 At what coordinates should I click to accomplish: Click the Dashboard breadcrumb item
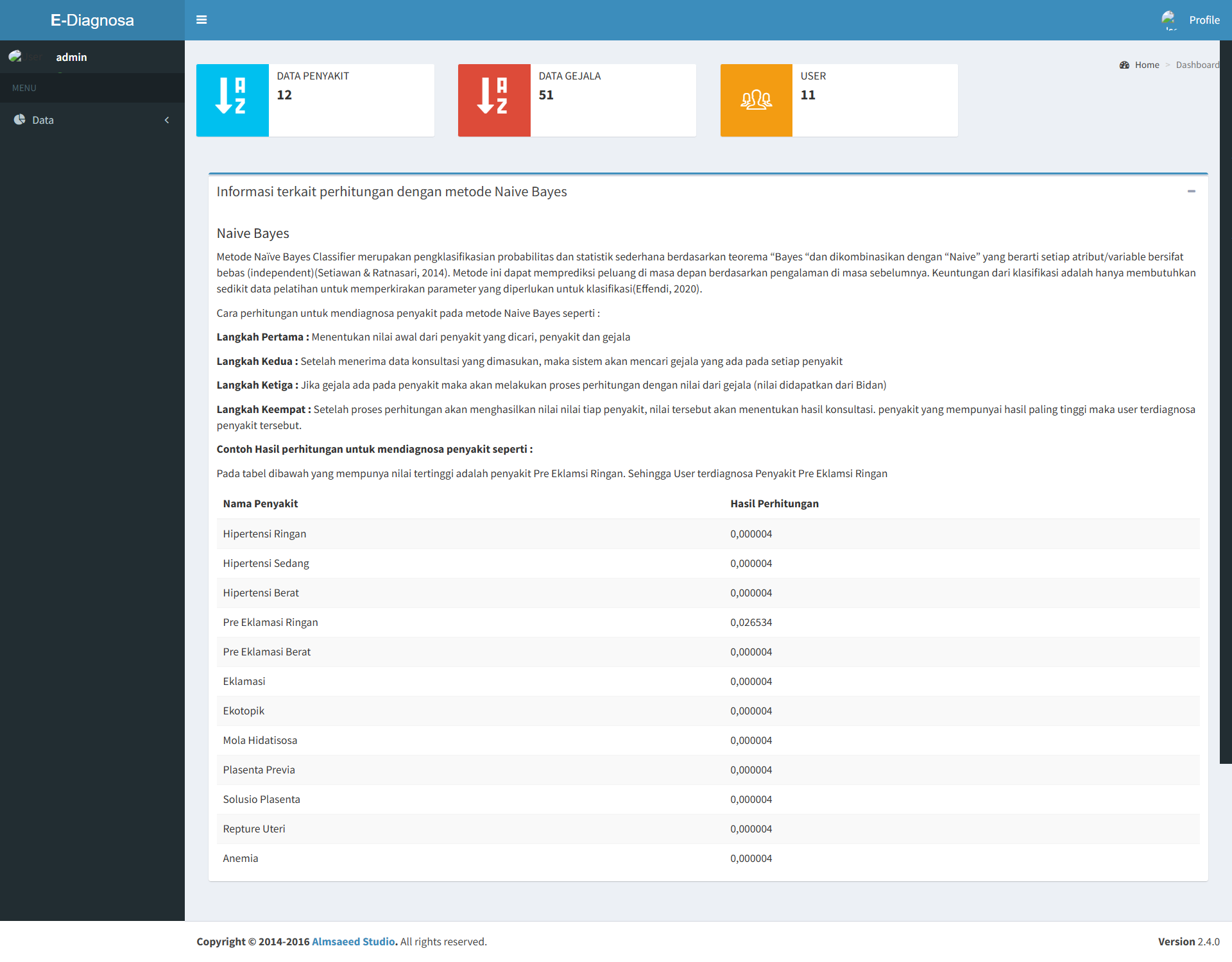1197,65
